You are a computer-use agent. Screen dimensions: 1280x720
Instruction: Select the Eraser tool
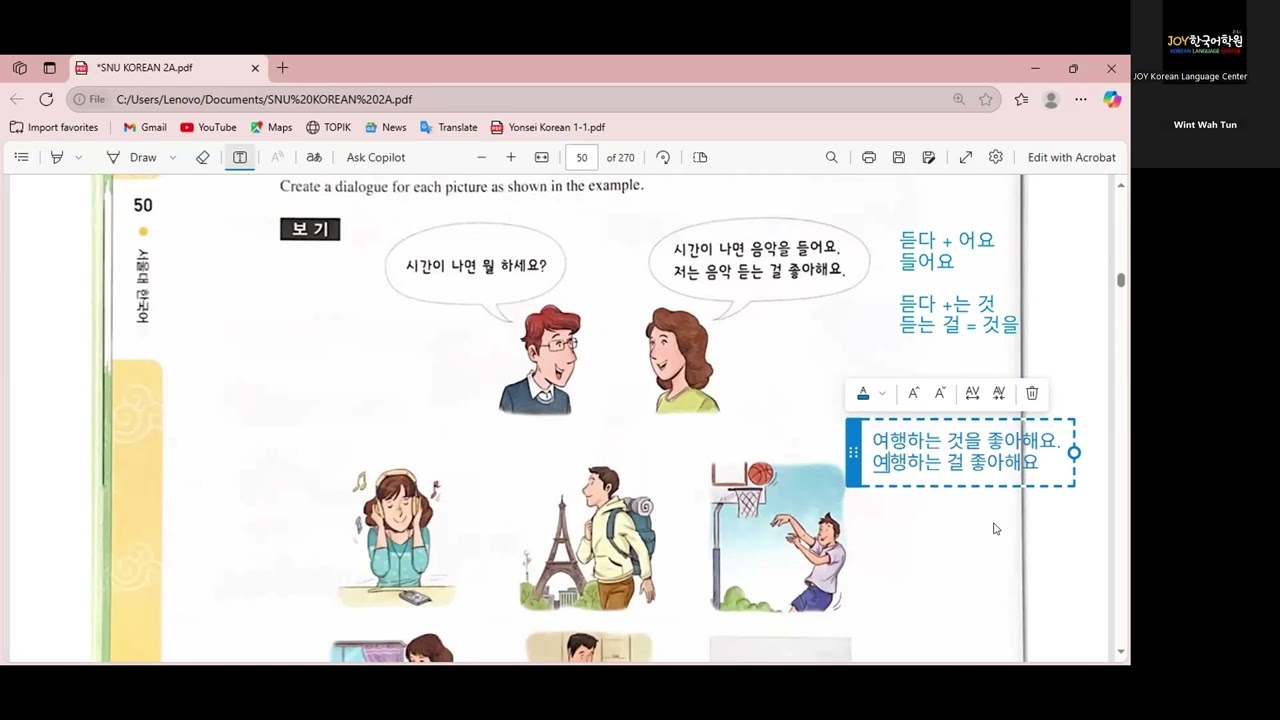tap(203, 157)
